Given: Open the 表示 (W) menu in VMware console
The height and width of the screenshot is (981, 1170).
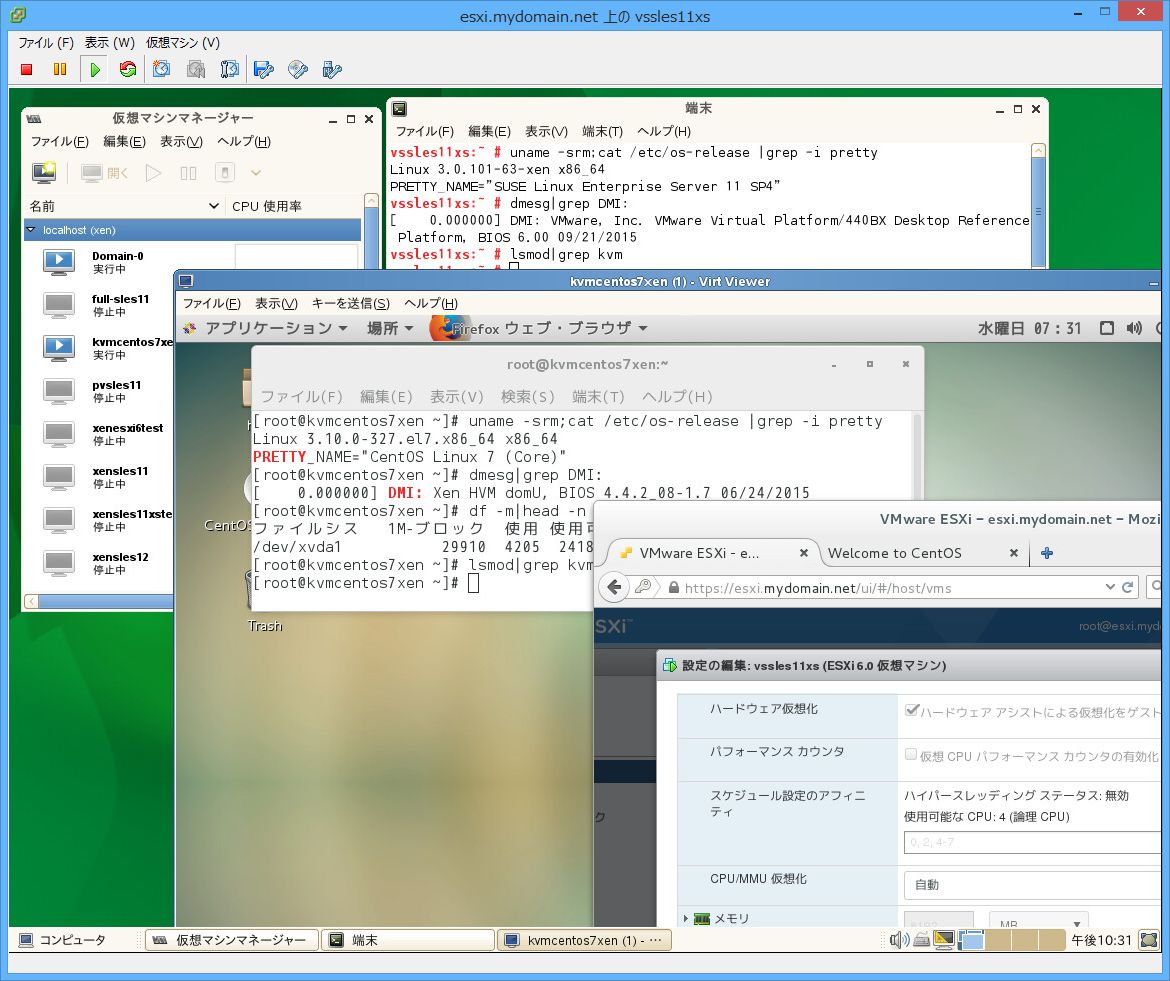Looking at the screenshot, I should pos(110,43).
